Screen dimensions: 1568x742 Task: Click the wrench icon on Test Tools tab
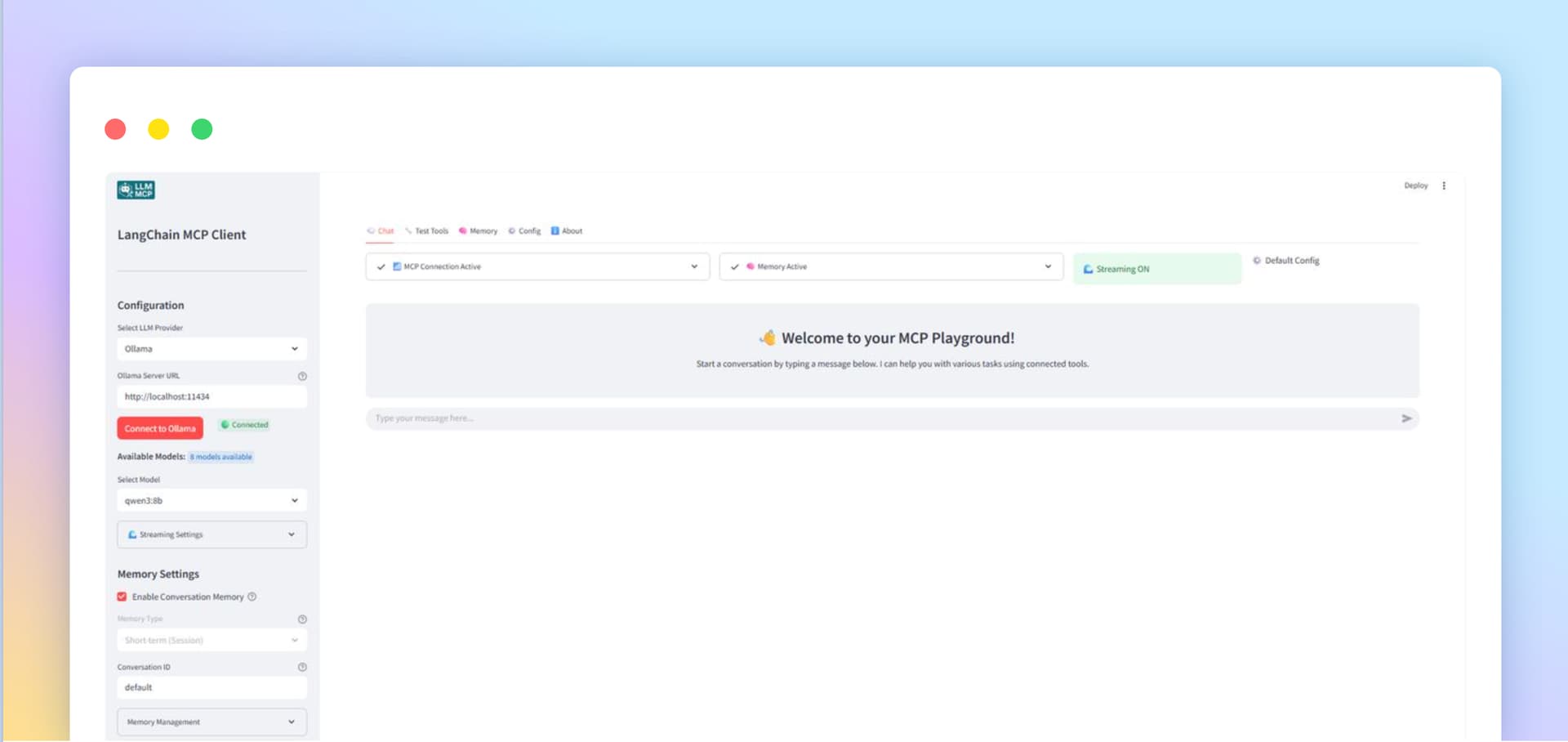409,231
